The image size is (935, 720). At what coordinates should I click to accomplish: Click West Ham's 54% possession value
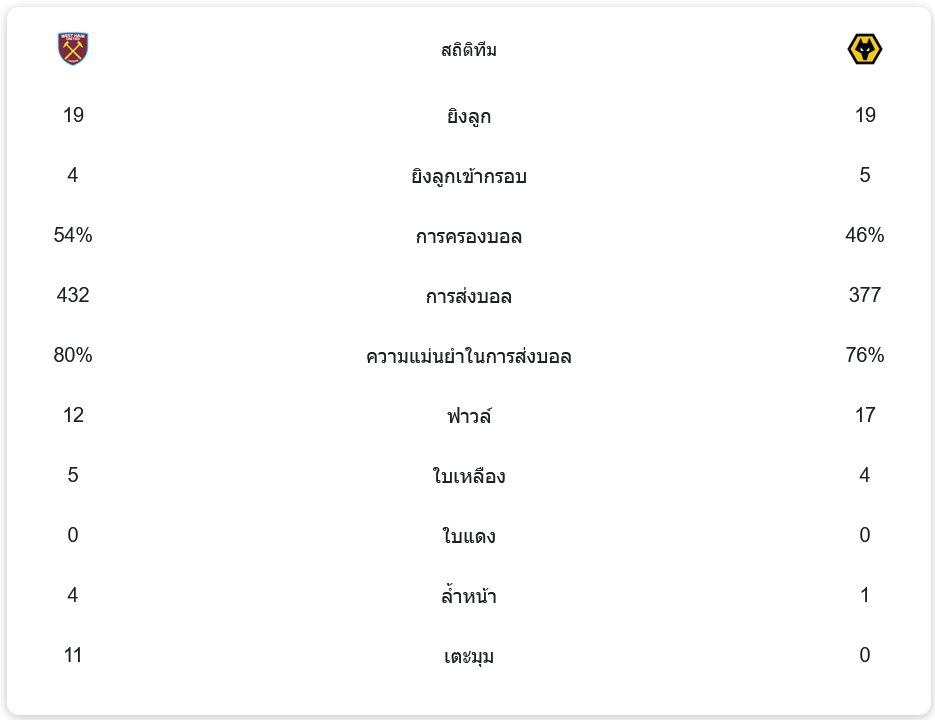tap(73, 235)
